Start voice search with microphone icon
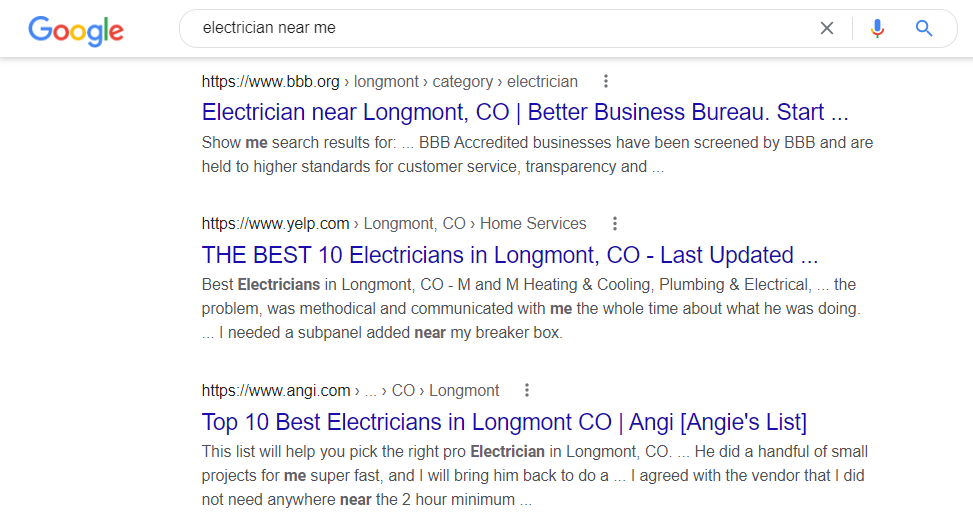Viewport: 973px width, 524px height. click(x=877, y=28)
